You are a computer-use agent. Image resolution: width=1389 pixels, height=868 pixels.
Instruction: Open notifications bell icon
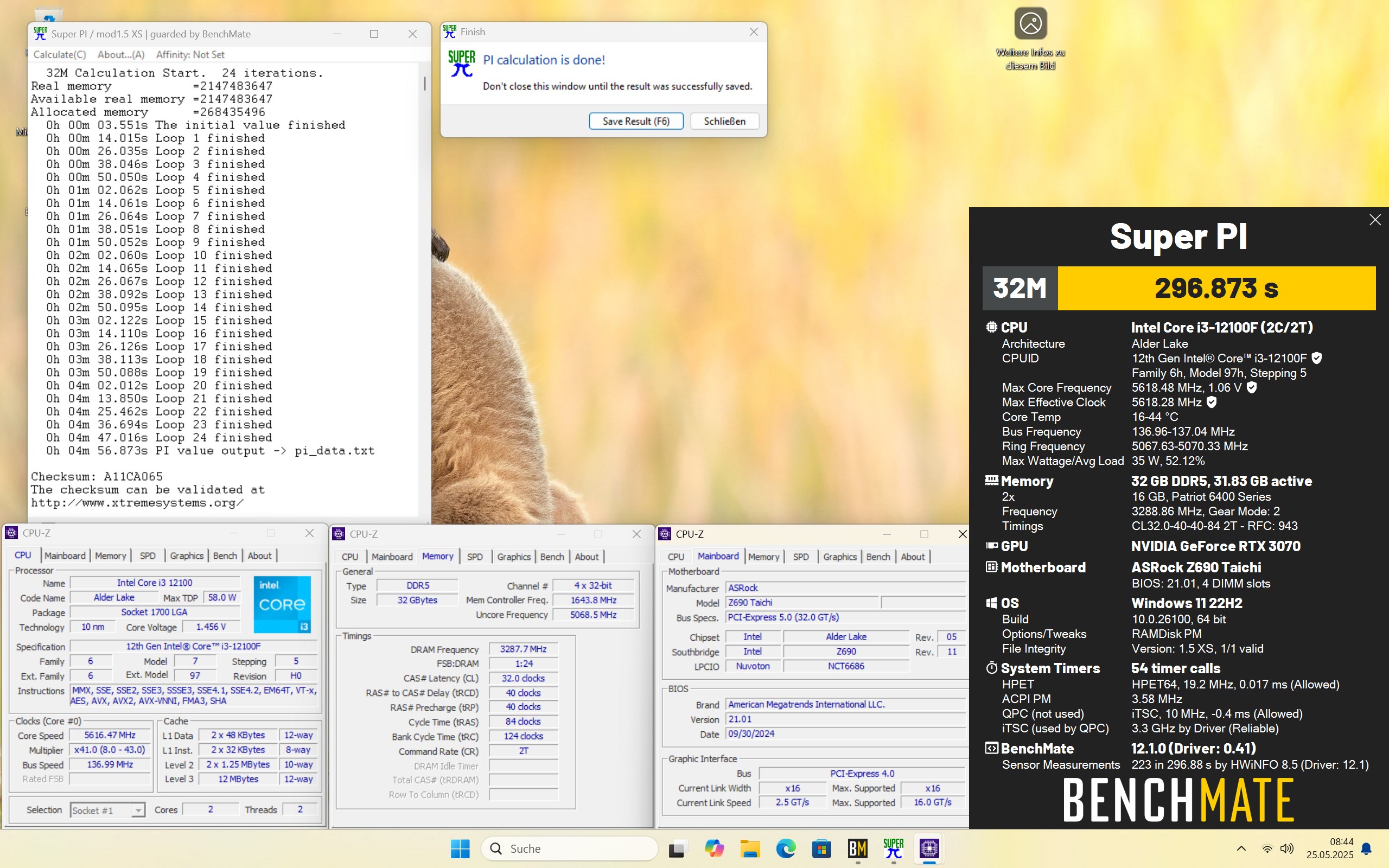click(1367, 848)
